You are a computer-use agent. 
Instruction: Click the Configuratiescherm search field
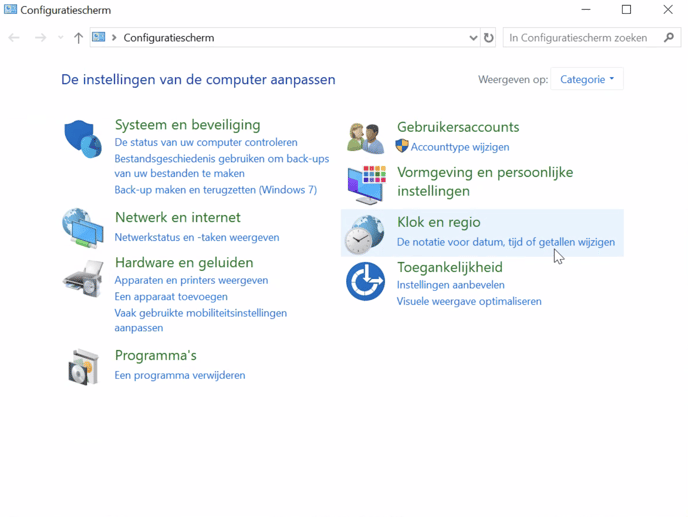(583, 38)
